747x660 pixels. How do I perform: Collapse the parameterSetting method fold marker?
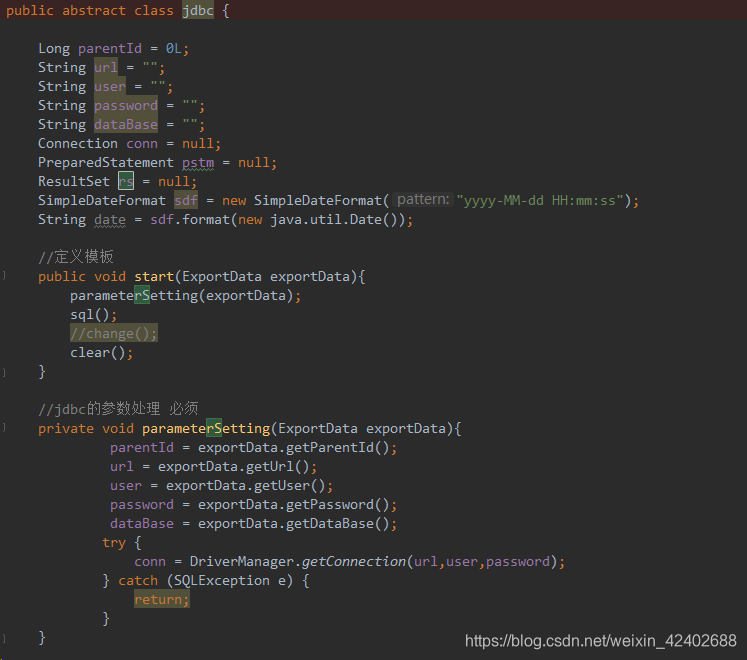[4, 428]
